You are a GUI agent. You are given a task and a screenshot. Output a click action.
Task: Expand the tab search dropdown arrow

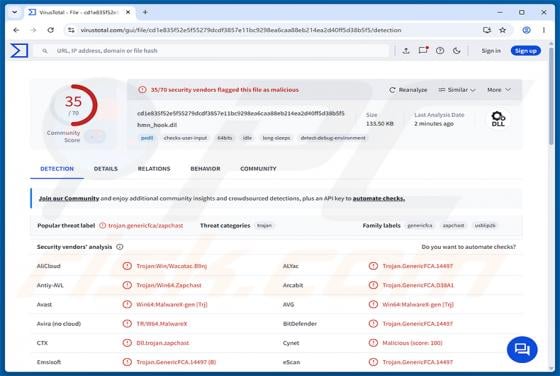point(15,12)
